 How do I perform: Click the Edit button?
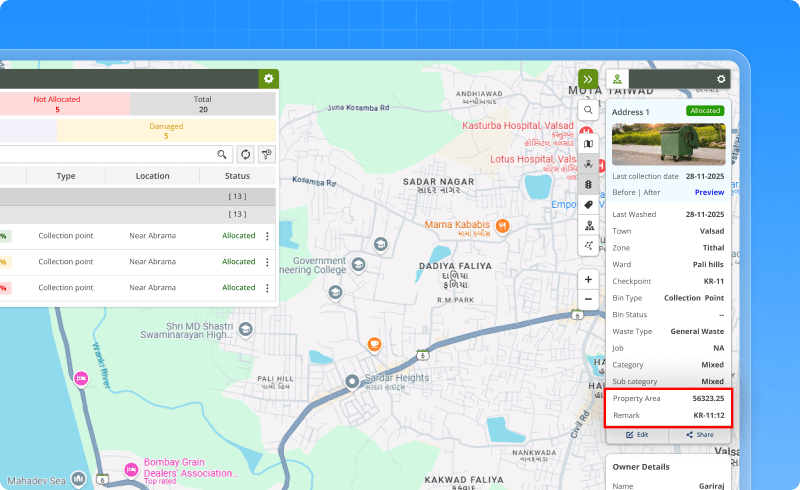click(x=636, y=435)
